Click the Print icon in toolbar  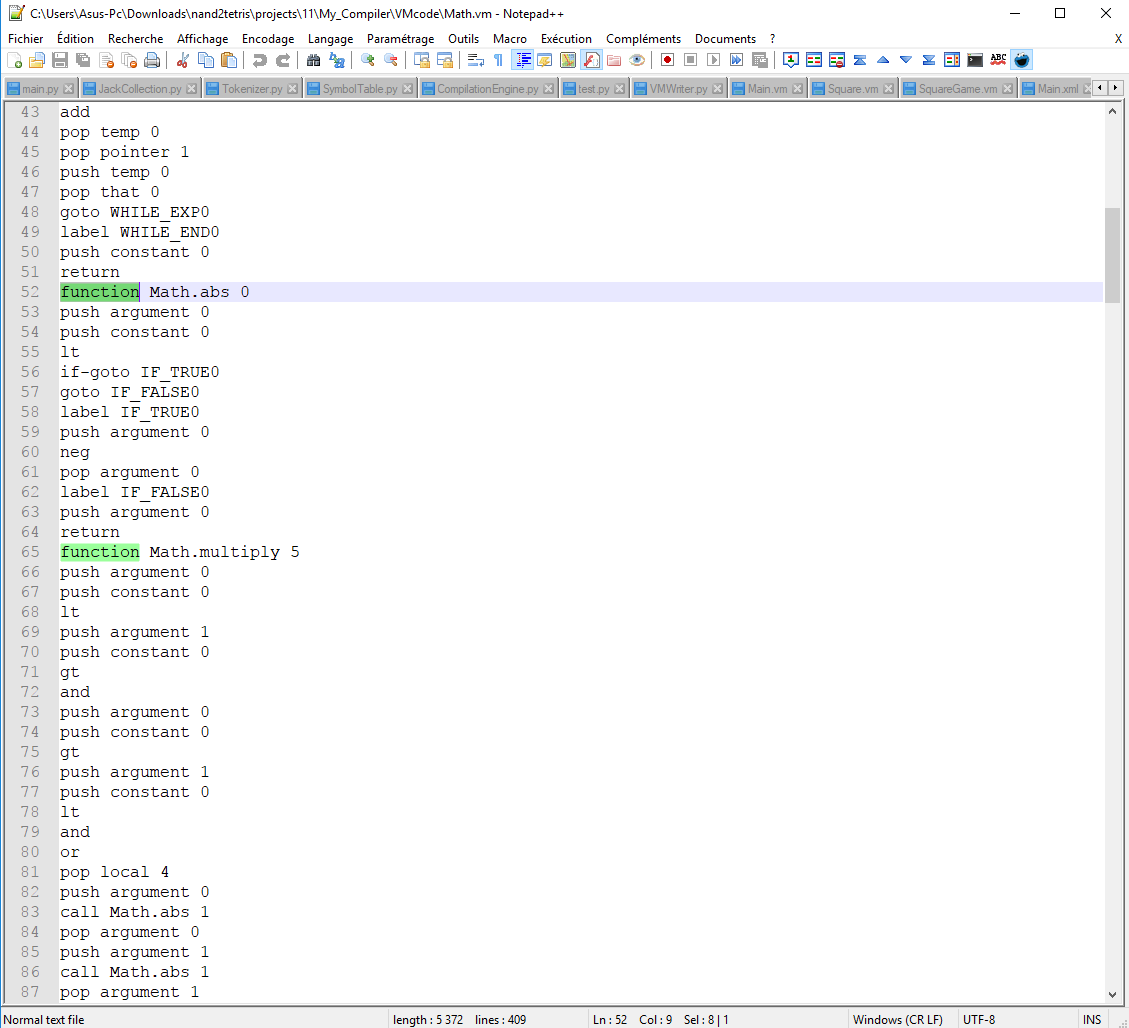pyautogui.click(x=152, y=60)
